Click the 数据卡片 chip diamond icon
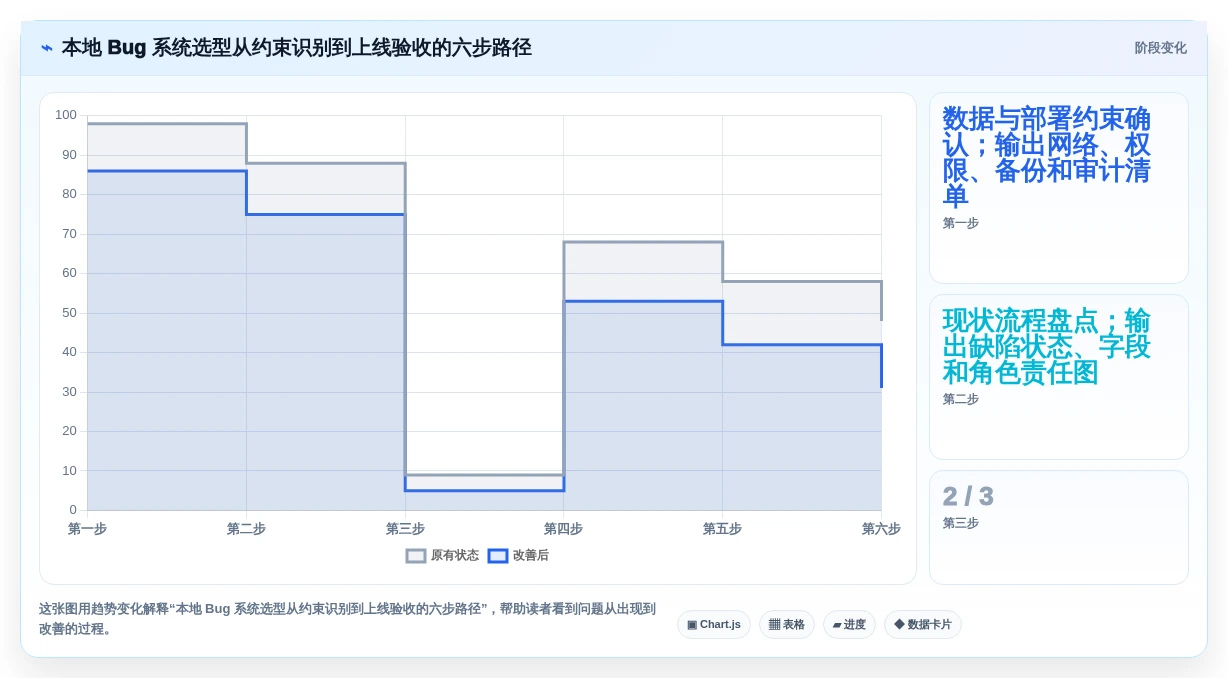 [x=899, y=625]
